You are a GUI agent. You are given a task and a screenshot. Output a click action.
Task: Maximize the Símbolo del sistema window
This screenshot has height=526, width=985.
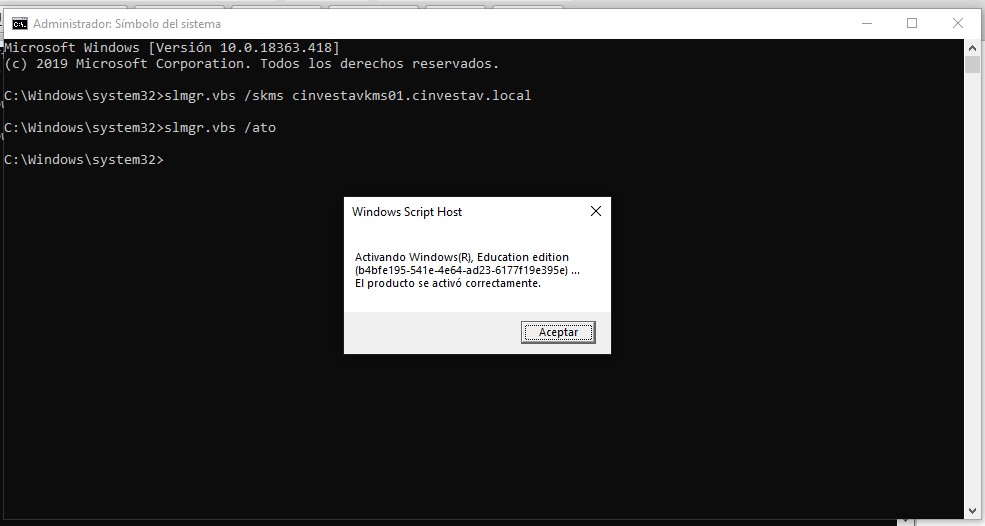tap(912, 23)
